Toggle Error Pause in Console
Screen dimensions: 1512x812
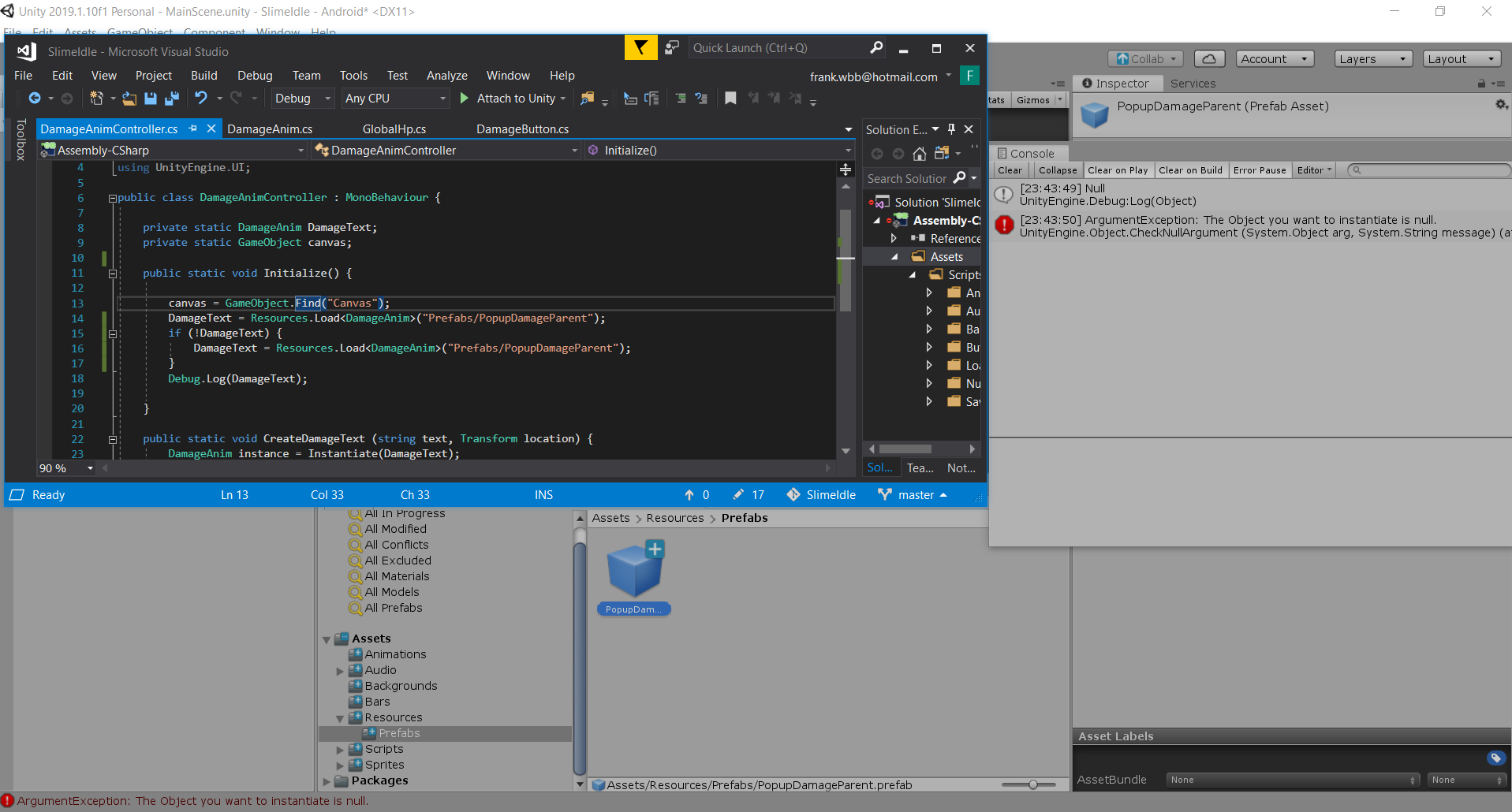pos(1259,170)
